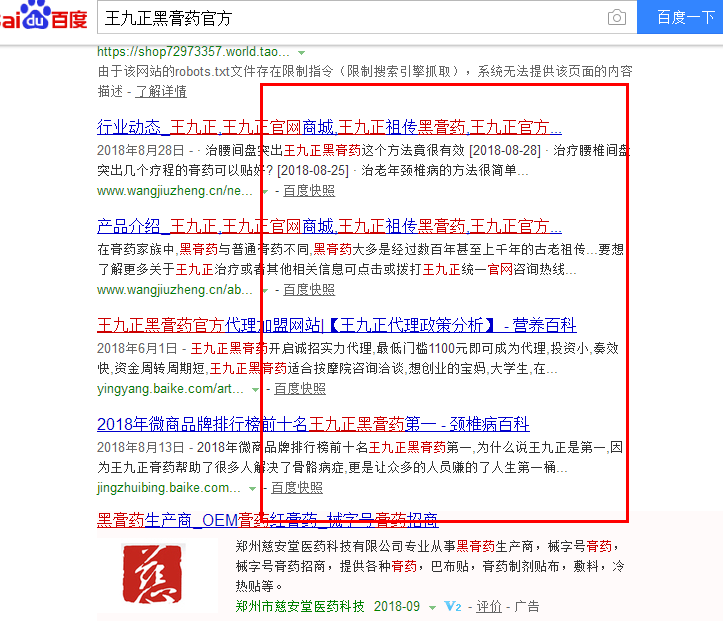The image size is (723, 642).
Task: Open the 黑膏药生产商_OEM膏药 ad title
Action: point(267,520)
